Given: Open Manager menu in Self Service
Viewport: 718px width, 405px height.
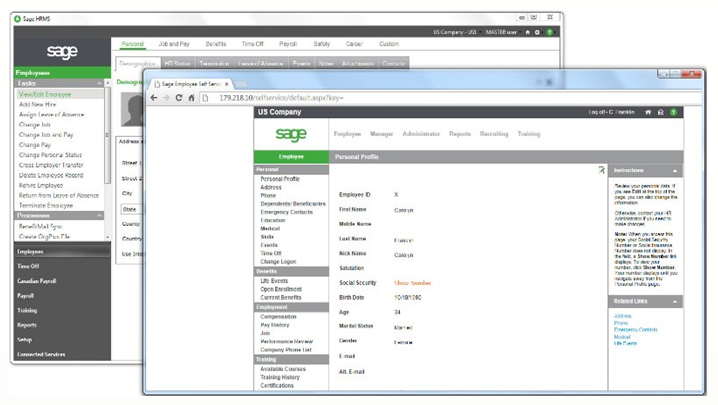Looking at the screenshot, I should coord(381,134).
